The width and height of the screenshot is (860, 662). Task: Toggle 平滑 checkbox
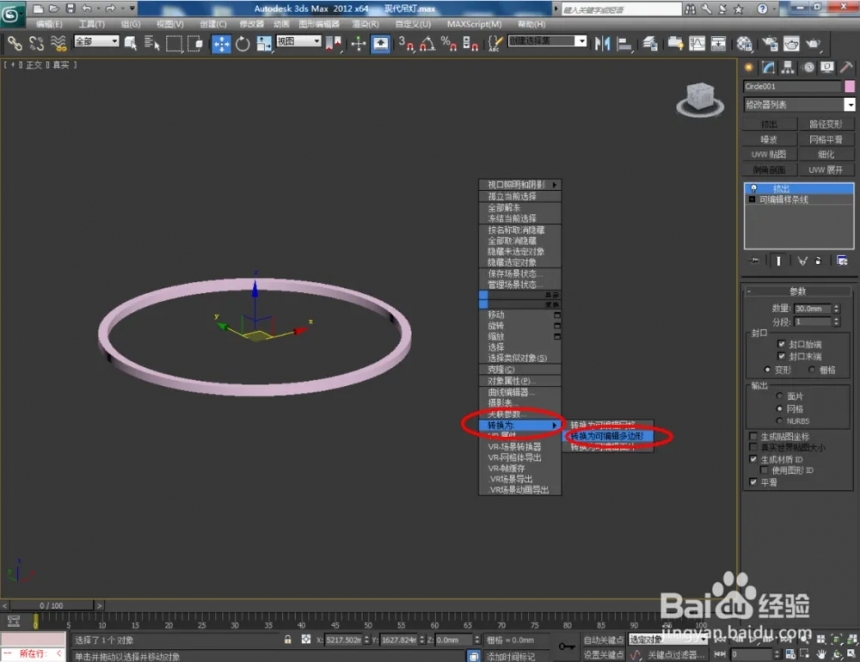(753, 482)
